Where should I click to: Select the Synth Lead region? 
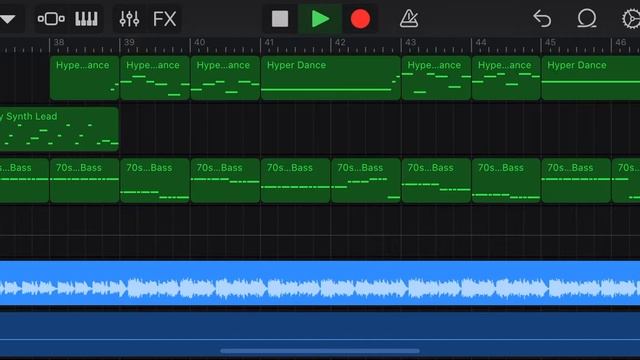click(x=59, y=129)
